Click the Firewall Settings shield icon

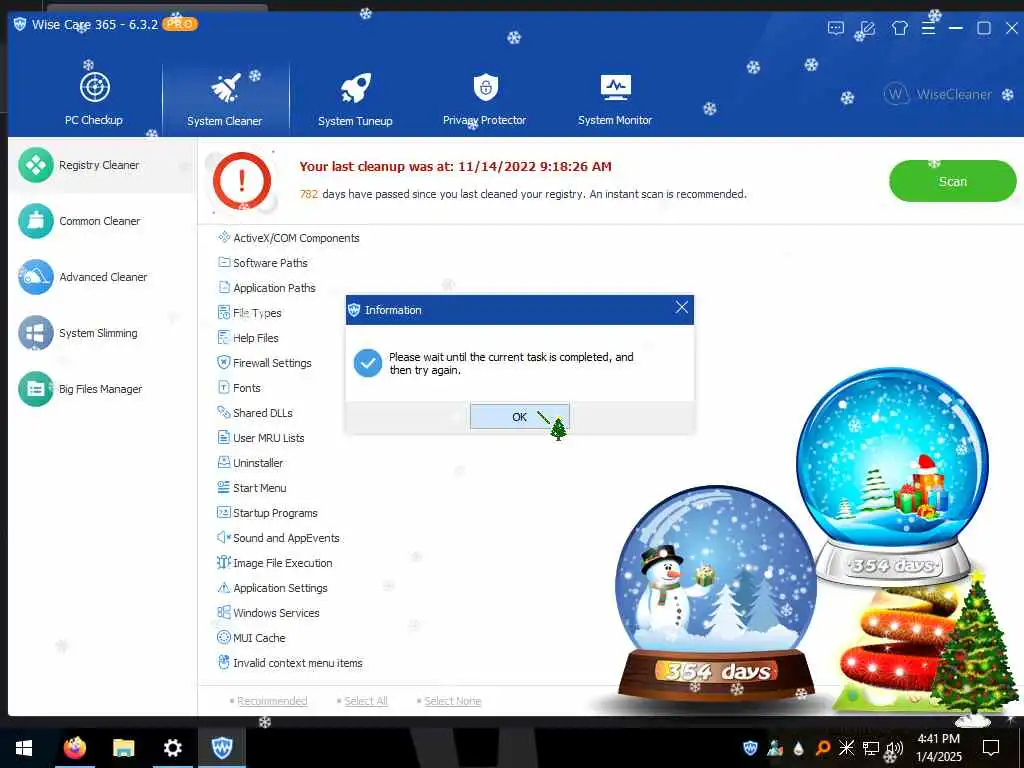(224, 362)
